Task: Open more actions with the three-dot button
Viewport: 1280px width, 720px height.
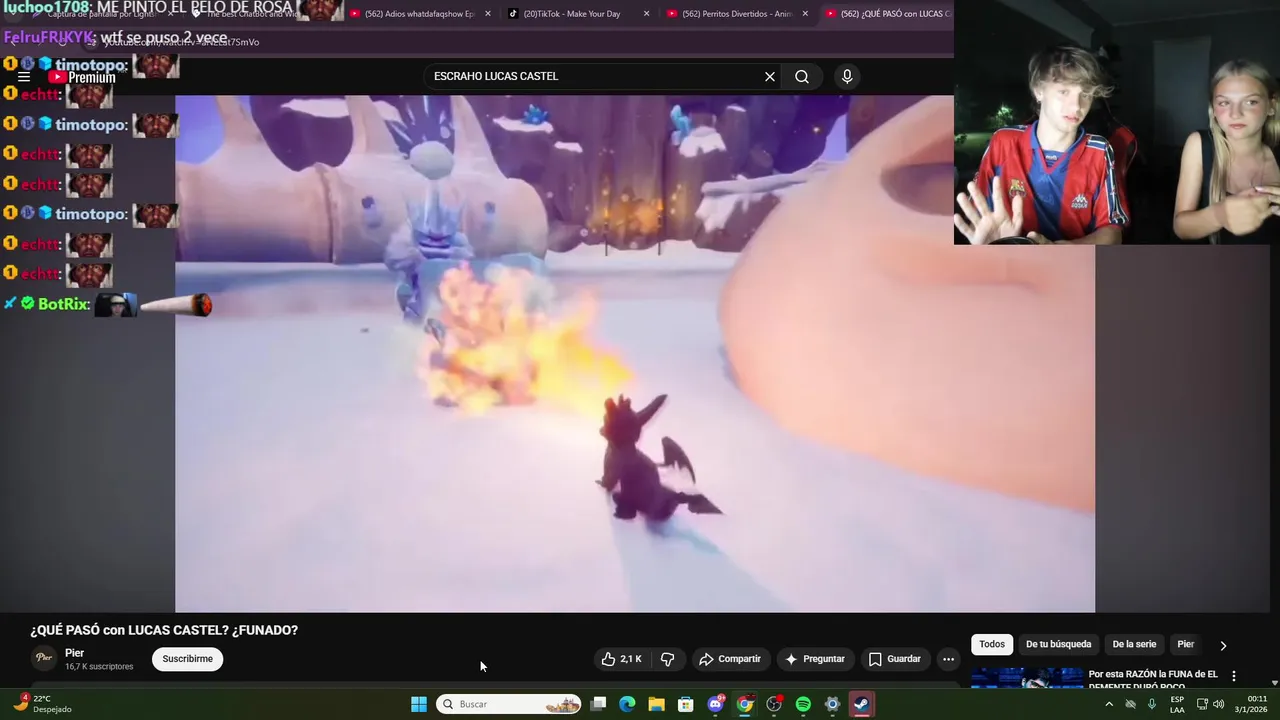Action: [948, 659]
